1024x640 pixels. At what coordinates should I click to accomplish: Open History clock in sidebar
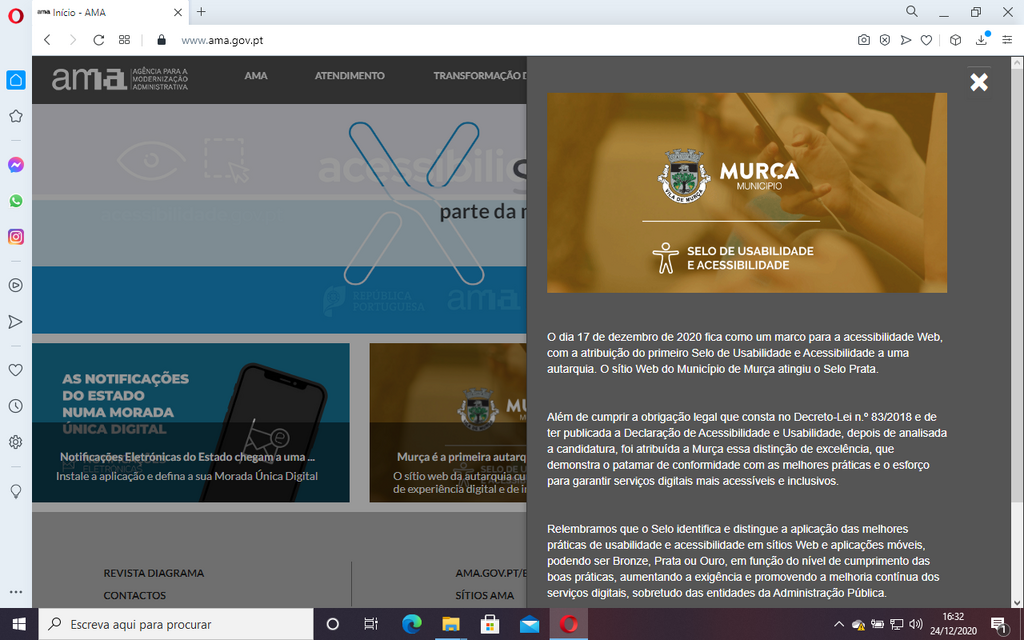click(16, 406)
